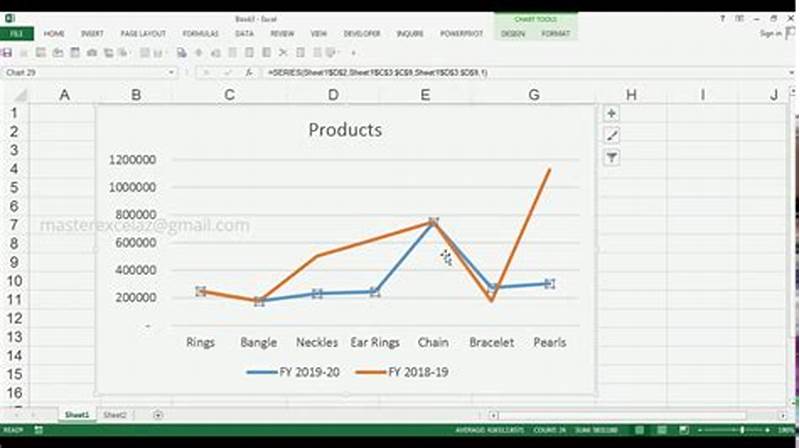The image size is (800, 448).
Task: Click the macro record icon in status bar
Action: (x=39, y=430)
